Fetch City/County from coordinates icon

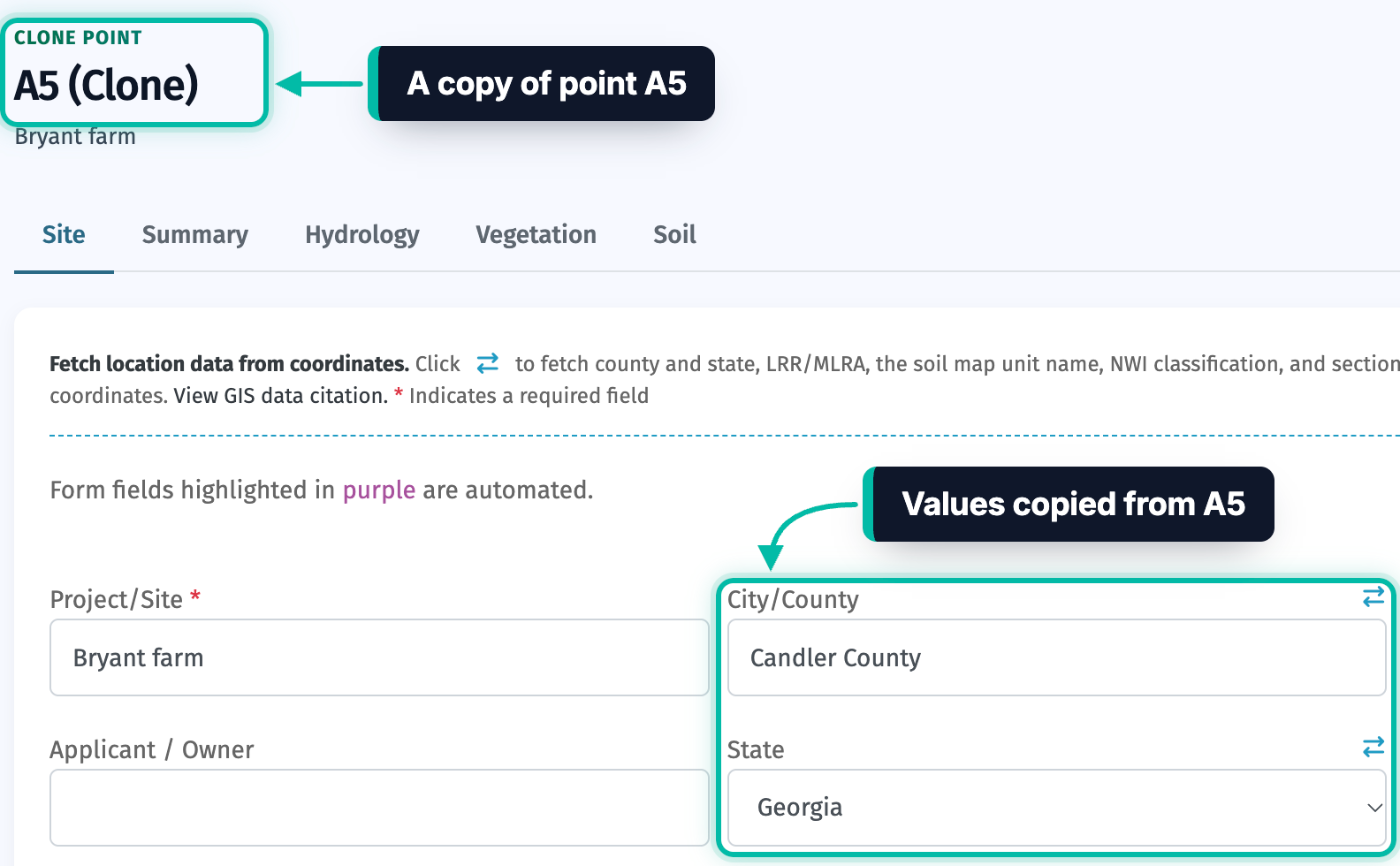click(1373, 597)
